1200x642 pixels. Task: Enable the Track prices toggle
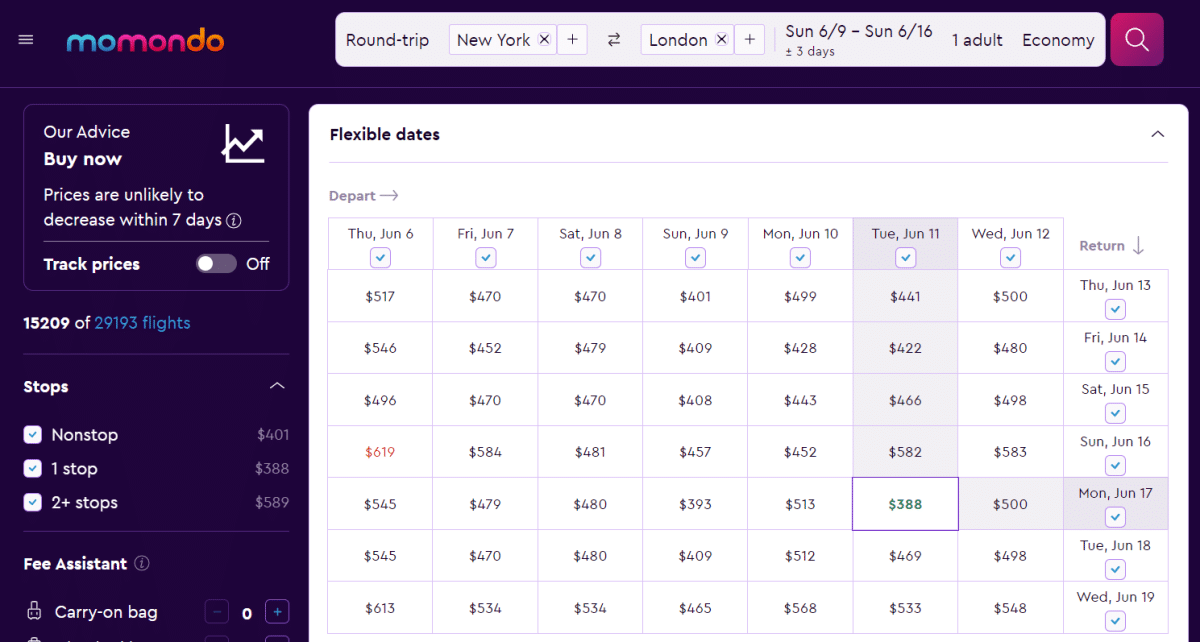pyautogui.click(x=215, y=263)
